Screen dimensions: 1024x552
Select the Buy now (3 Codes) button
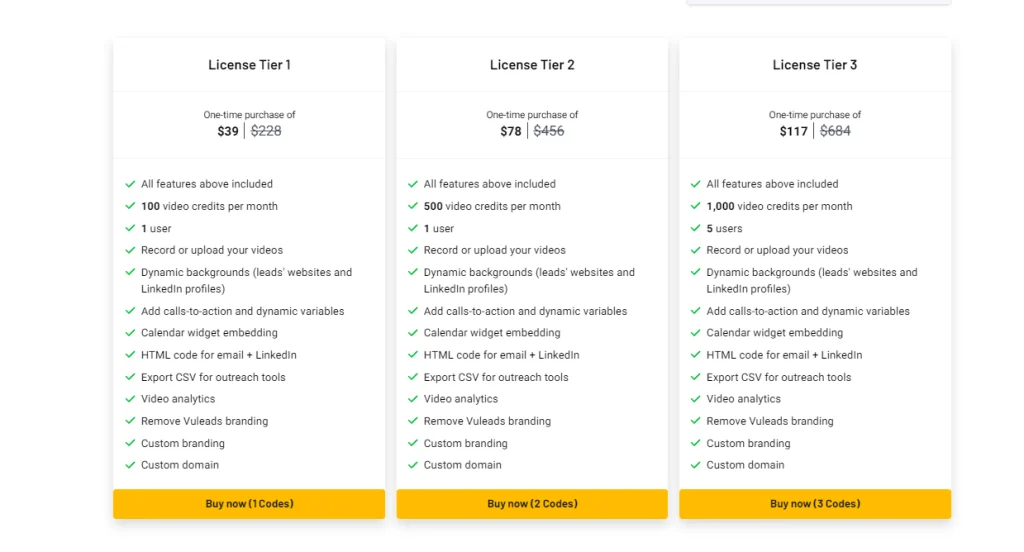click(x=815, y=504)
